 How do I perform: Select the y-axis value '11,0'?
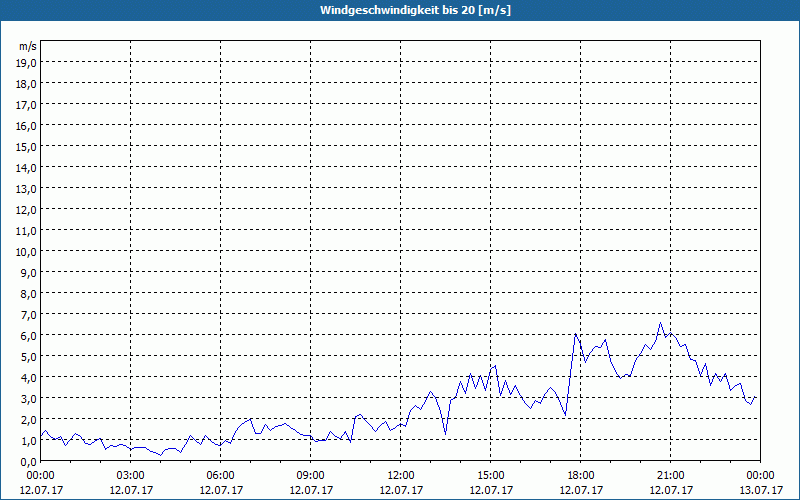coord(28,231)
